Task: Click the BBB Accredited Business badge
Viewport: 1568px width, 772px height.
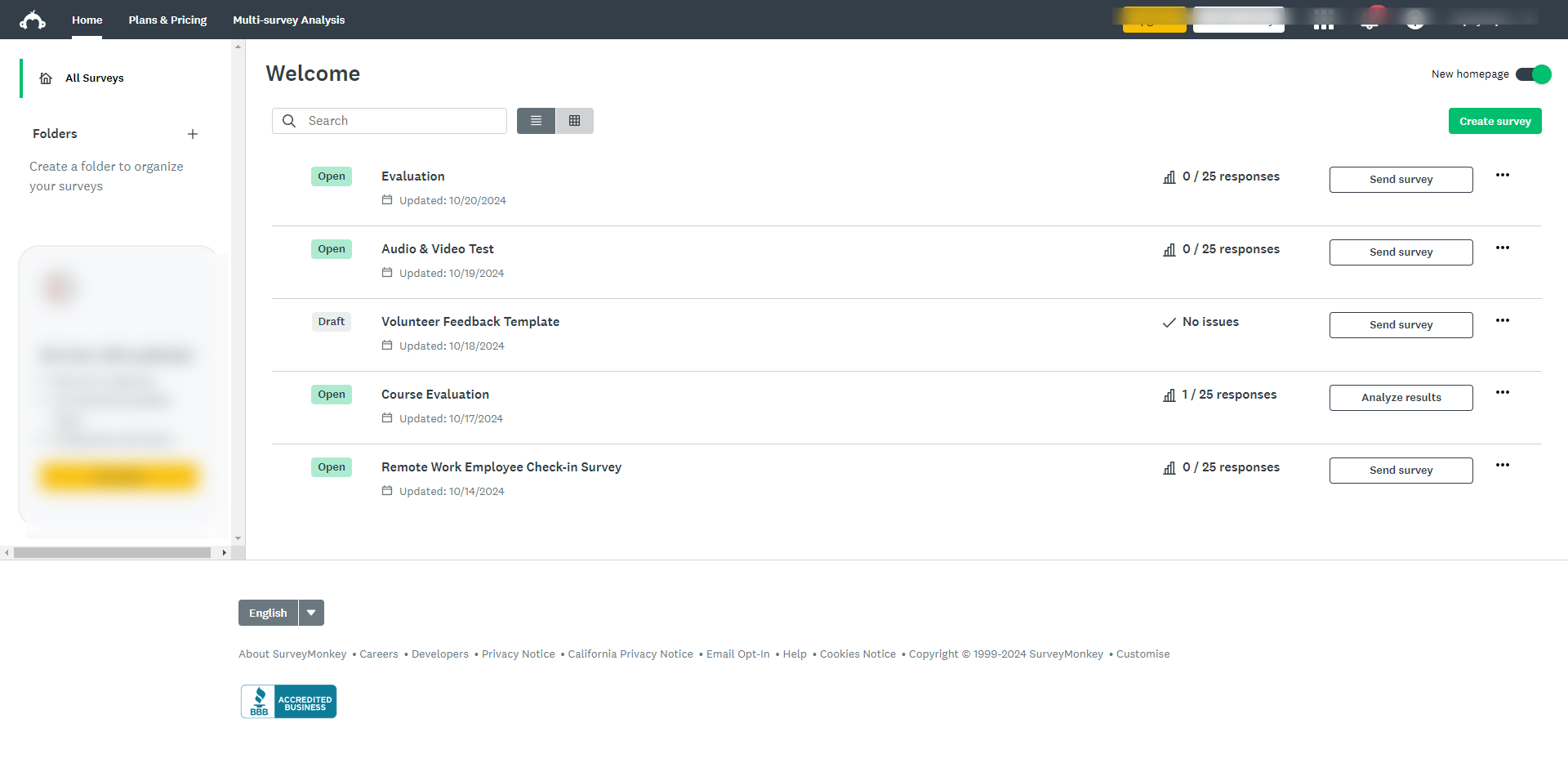Action: [x=288, y=702]
